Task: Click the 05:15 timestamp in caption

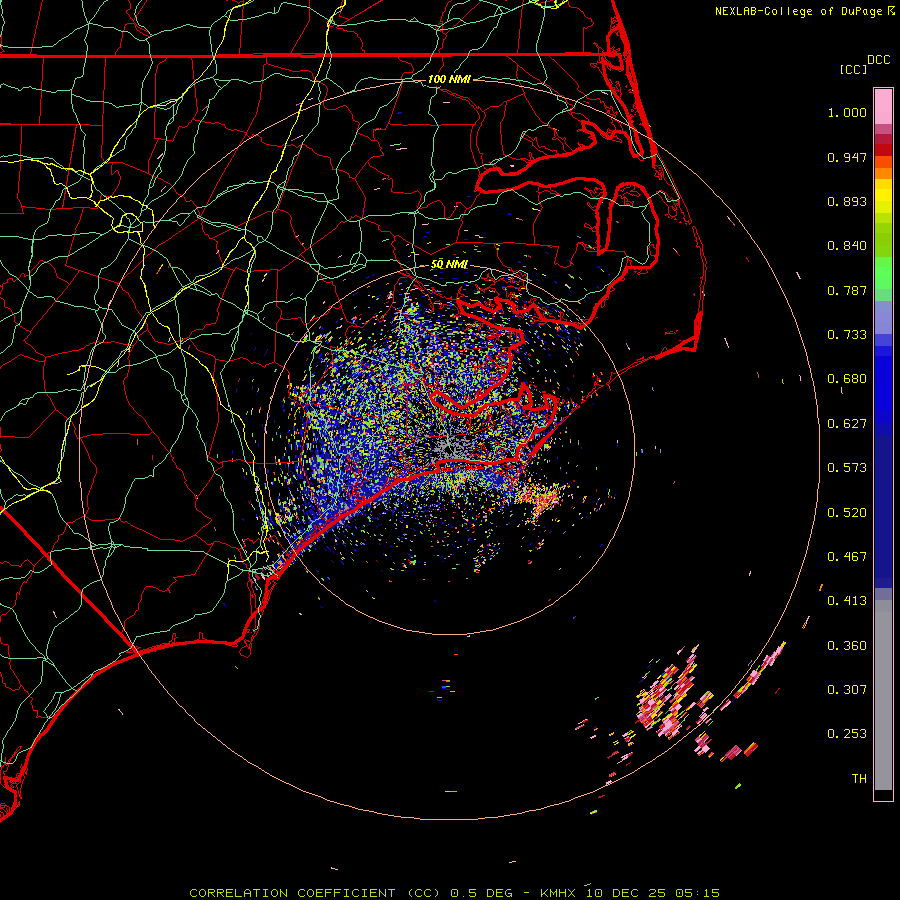Action: click(697, 893)
